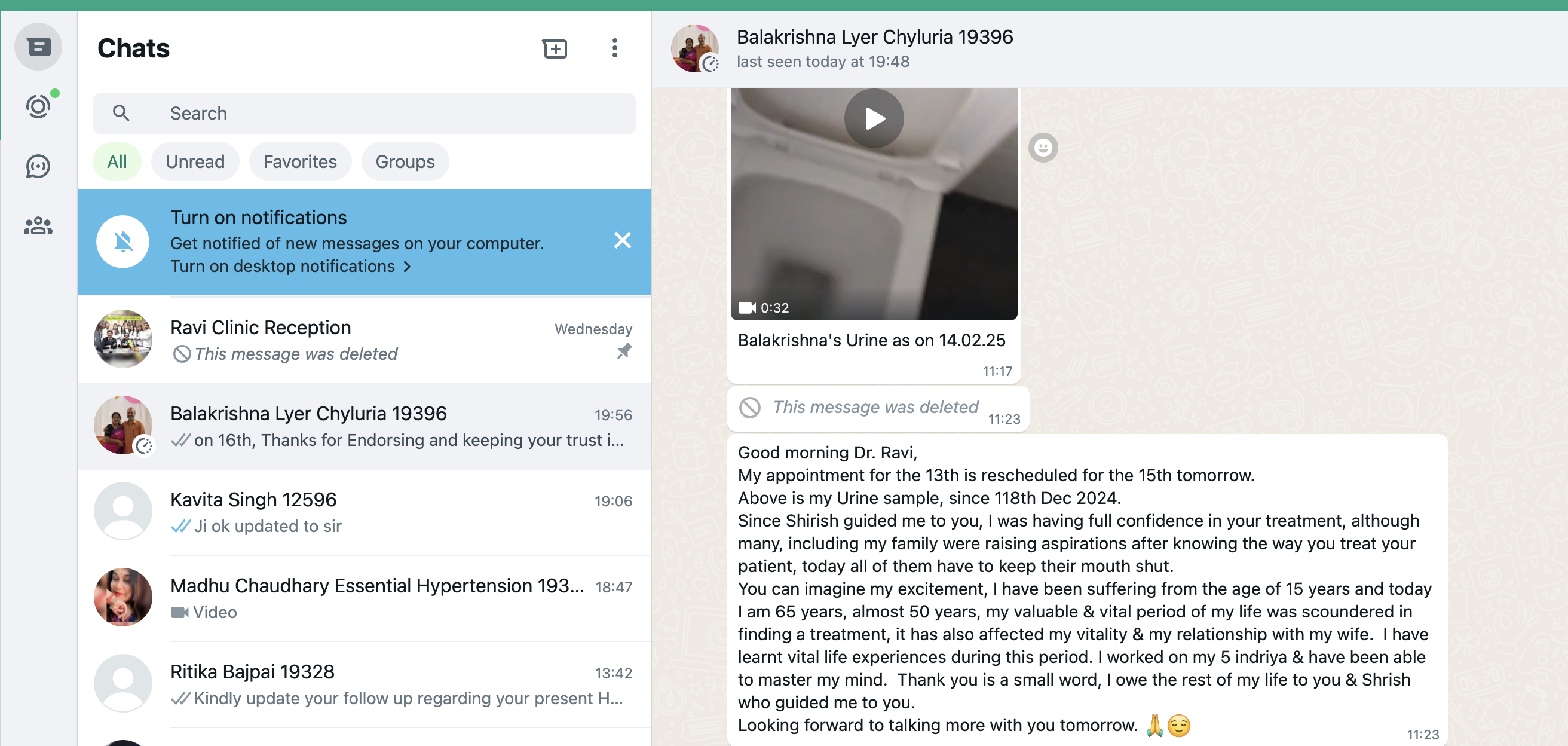Click the Chats icon in sidebar
The height and width of the screenshot is (746, 1568).
pyautogui.click(x=38, y=47)
